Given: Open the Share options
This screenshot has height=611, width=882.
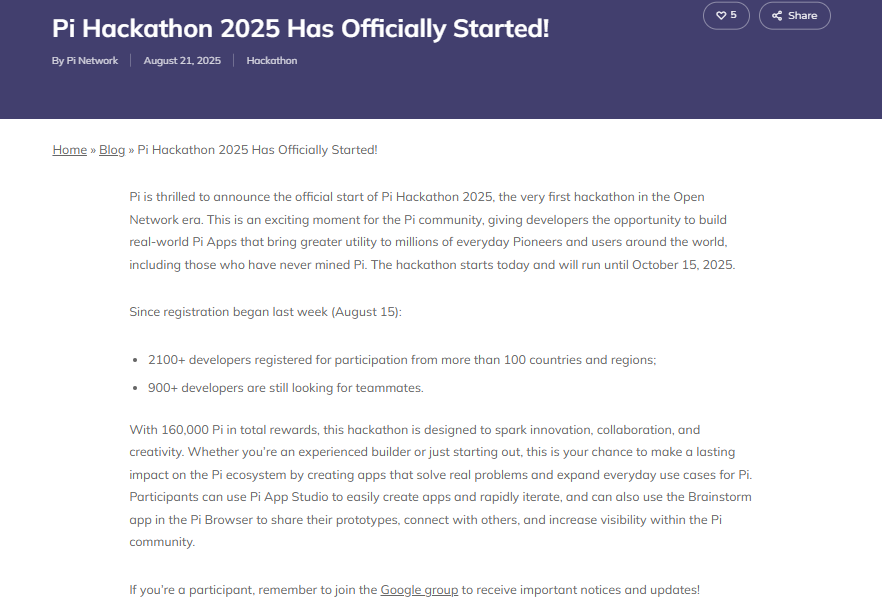Looking at the screenshot, I should (x=795, y=15).
